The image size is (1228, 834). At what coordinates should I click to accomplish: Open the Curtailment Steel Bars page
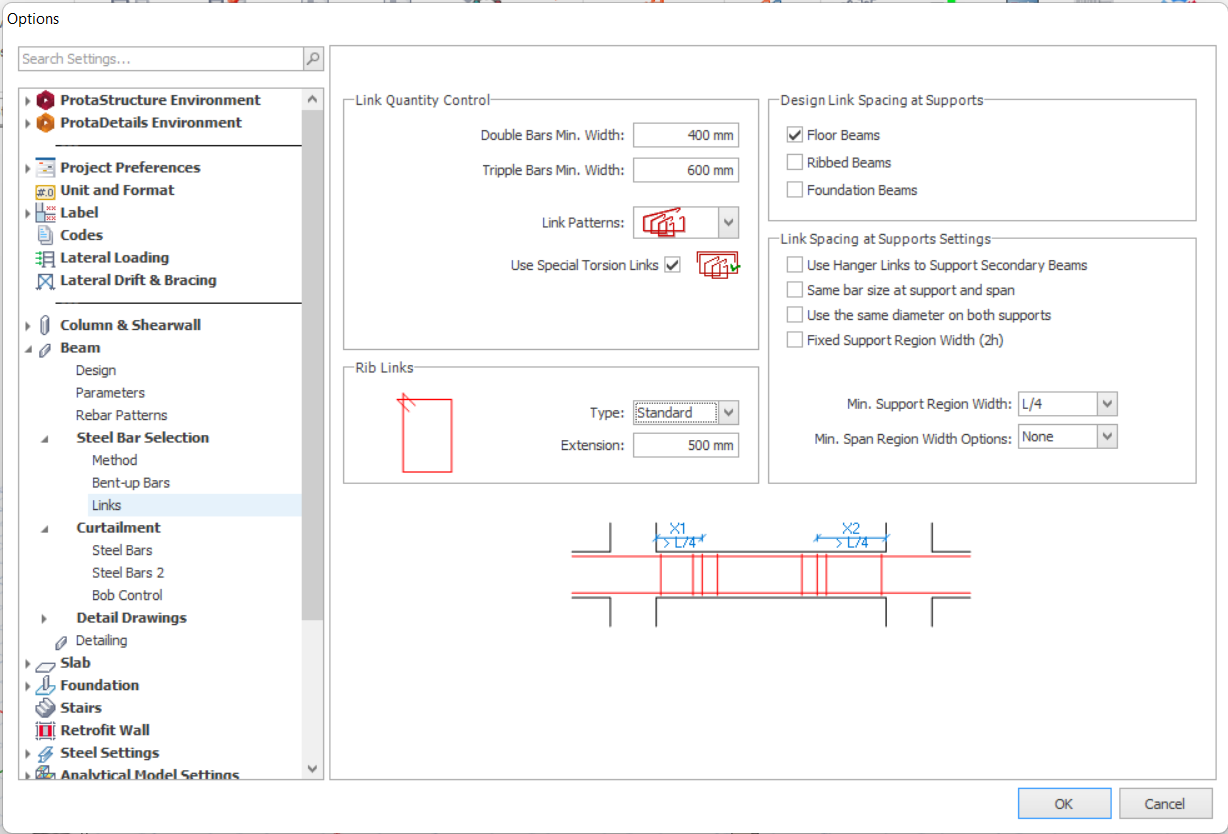[121, 550]
